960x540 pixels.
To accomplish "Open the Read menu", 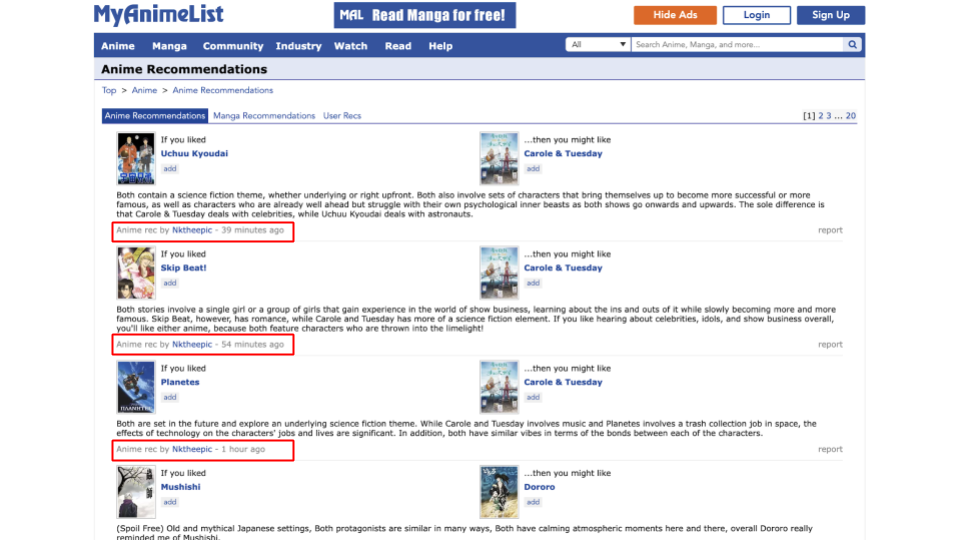I will 398,46.
